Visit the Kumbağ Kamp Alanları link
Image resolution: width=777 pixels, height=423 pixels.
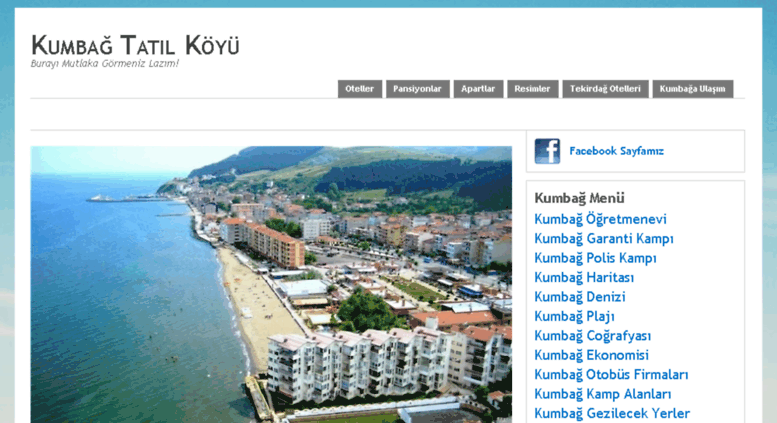coord(603,394)
